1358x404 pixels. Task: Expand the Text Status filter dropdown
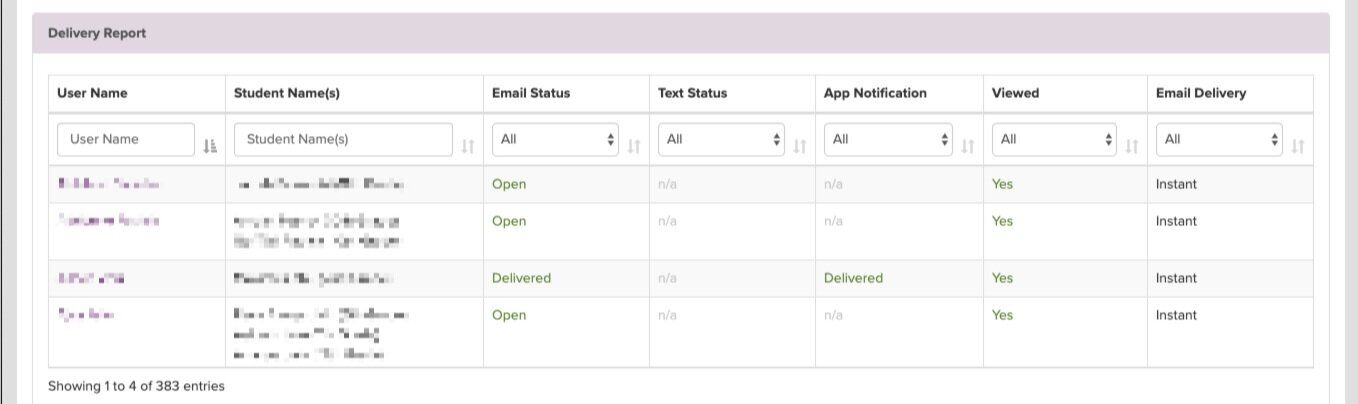tap(721, 140)
